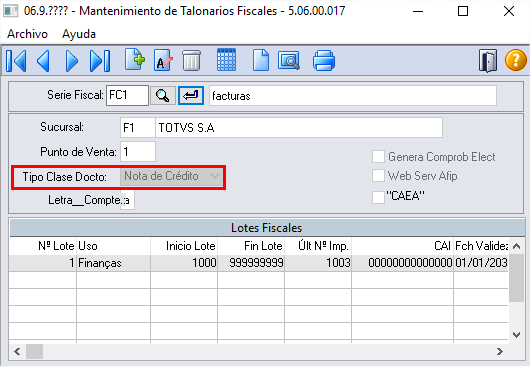Screen dimensions: 530x367
Task: Click the Últ Nº Imp. column header
Action: pos(318,246)
